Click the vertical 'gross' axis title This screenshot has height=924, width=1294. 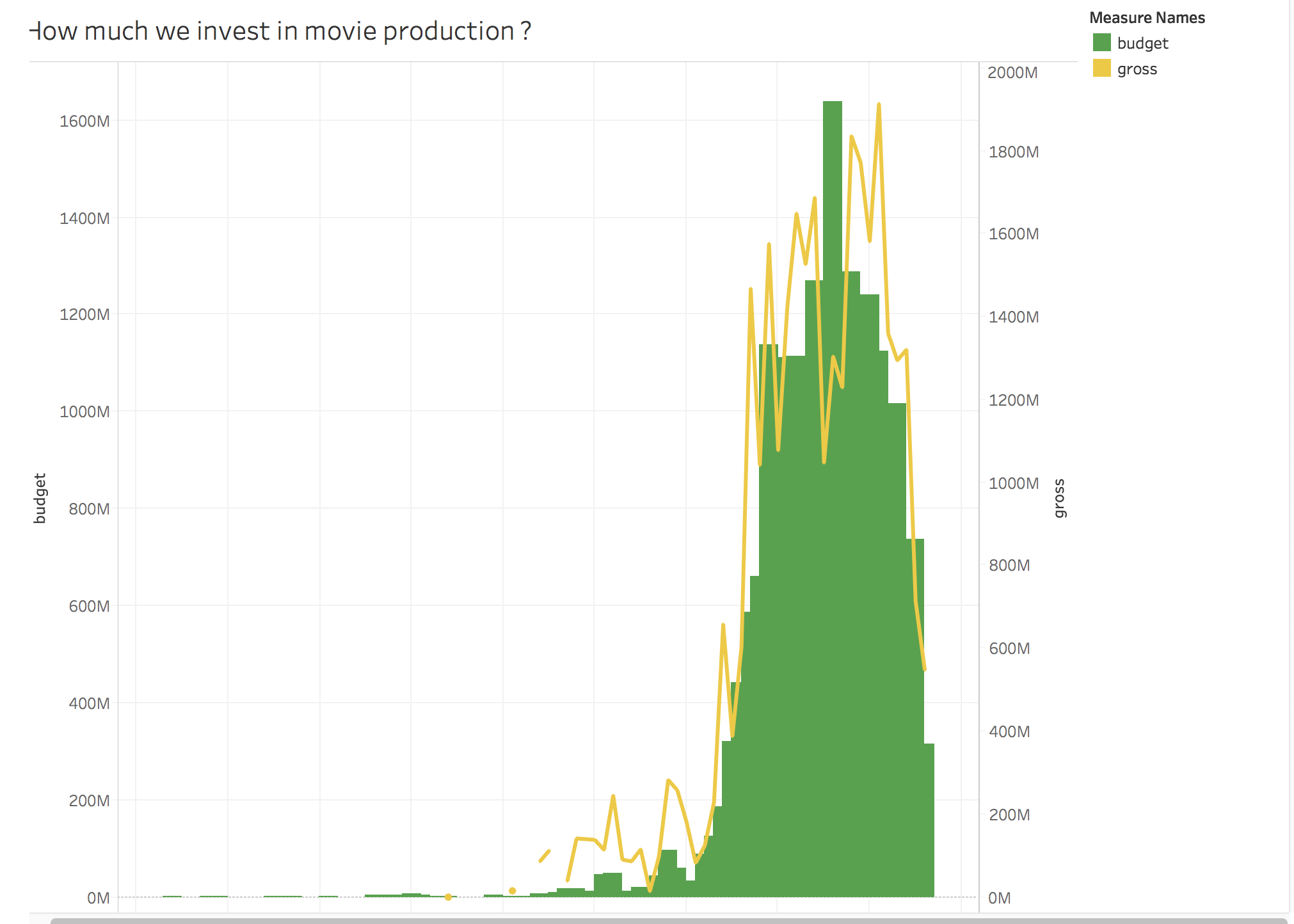pos(1059,498)
